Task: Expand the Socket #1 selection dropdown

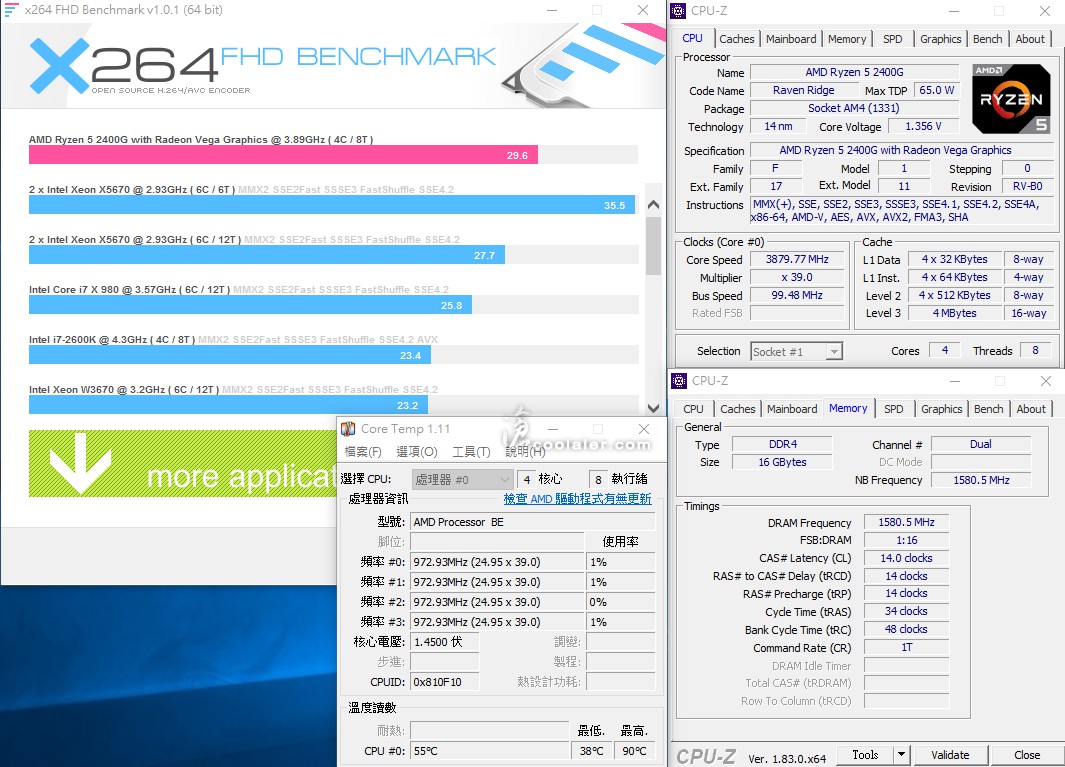Action: coord(833,351)
